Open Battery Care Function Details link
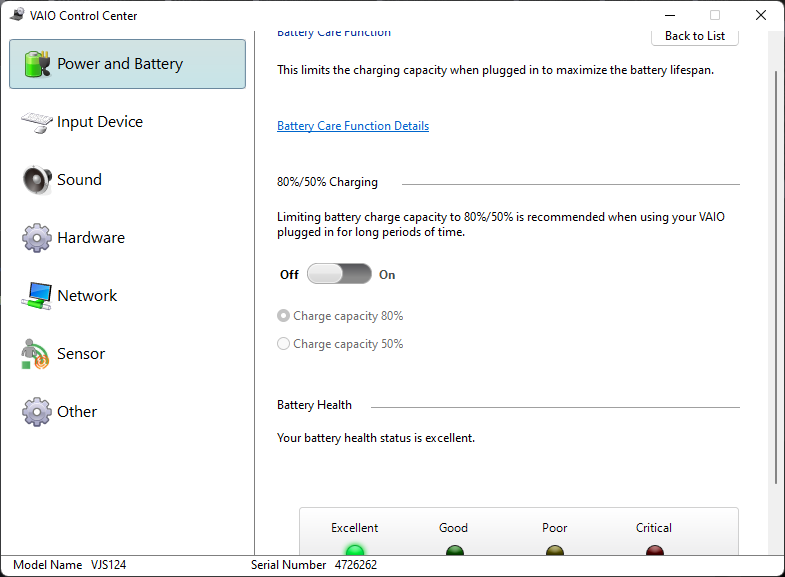Image resolution: width=785 pixels, height=577 pixels. (x=353, y=126)
